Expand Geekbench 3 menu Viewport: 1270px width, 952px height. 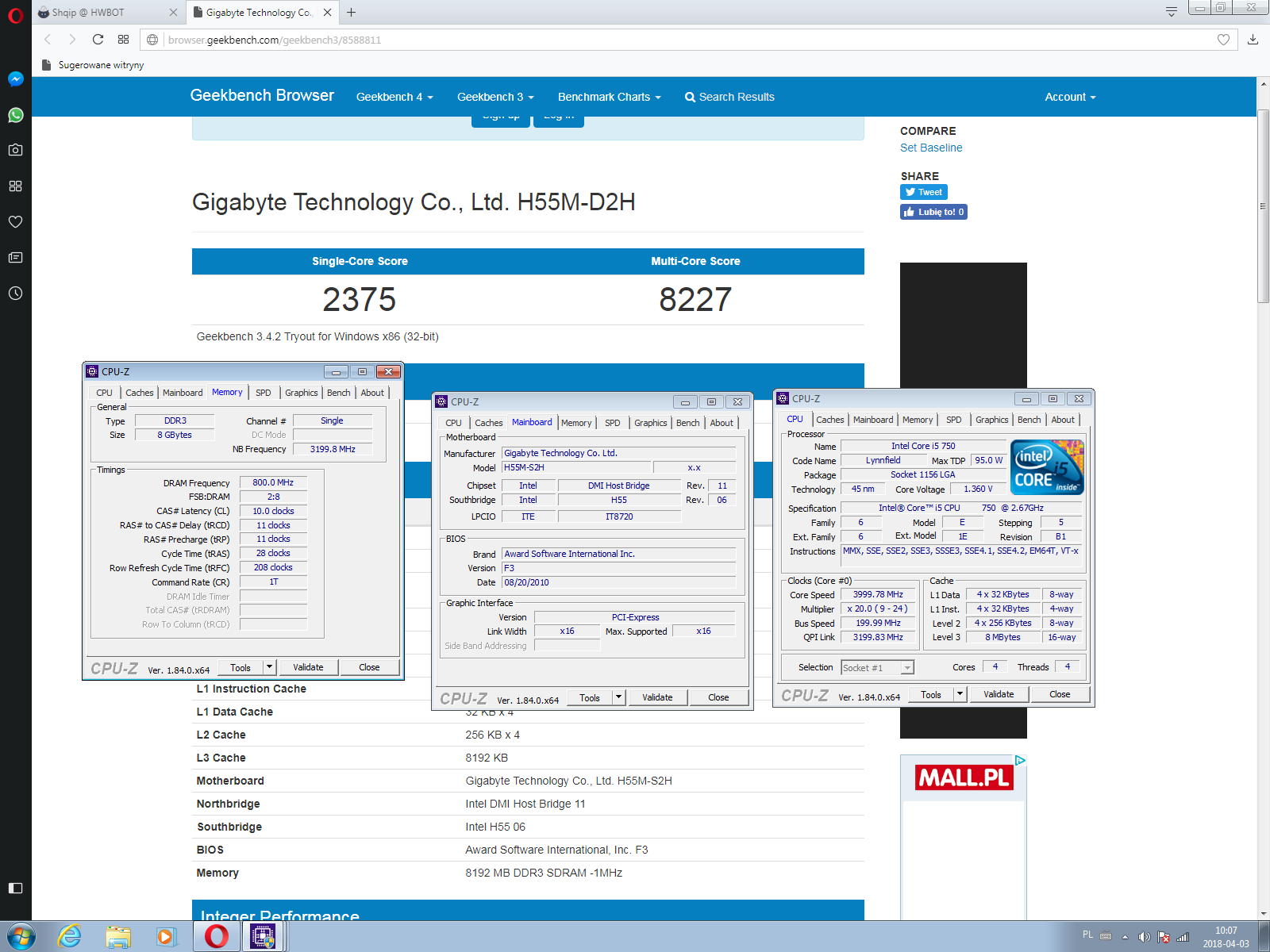[495, 97]
